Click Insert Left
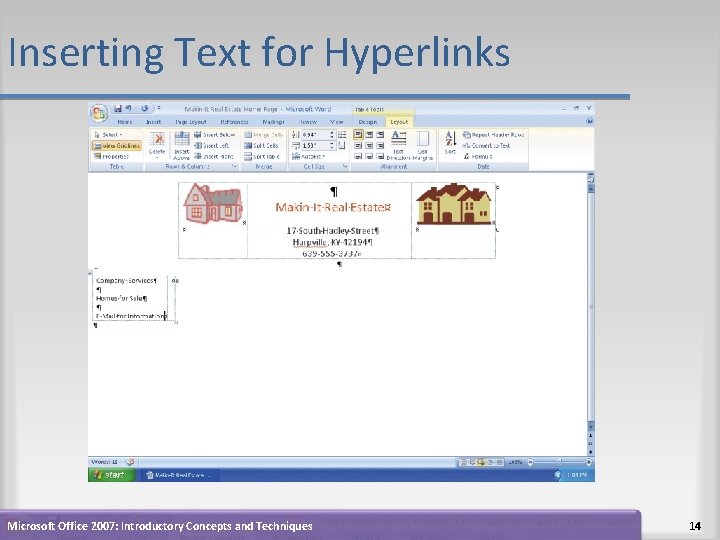The image size is (720, 540). click(x=212, y=146)
